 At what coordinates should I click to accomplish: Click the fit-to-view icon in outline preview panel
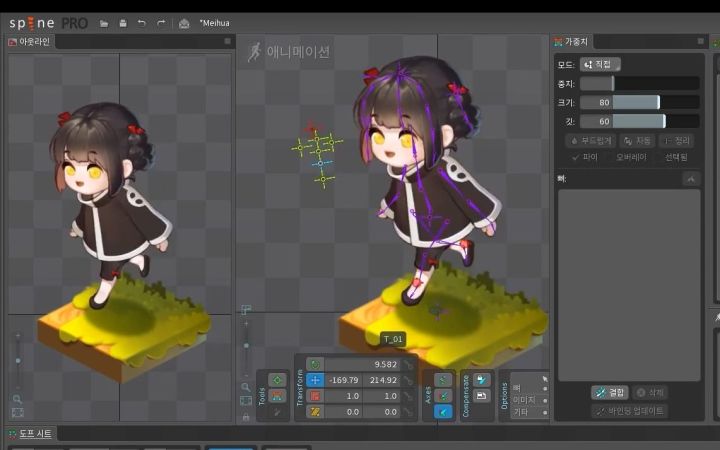coord(17,412)
